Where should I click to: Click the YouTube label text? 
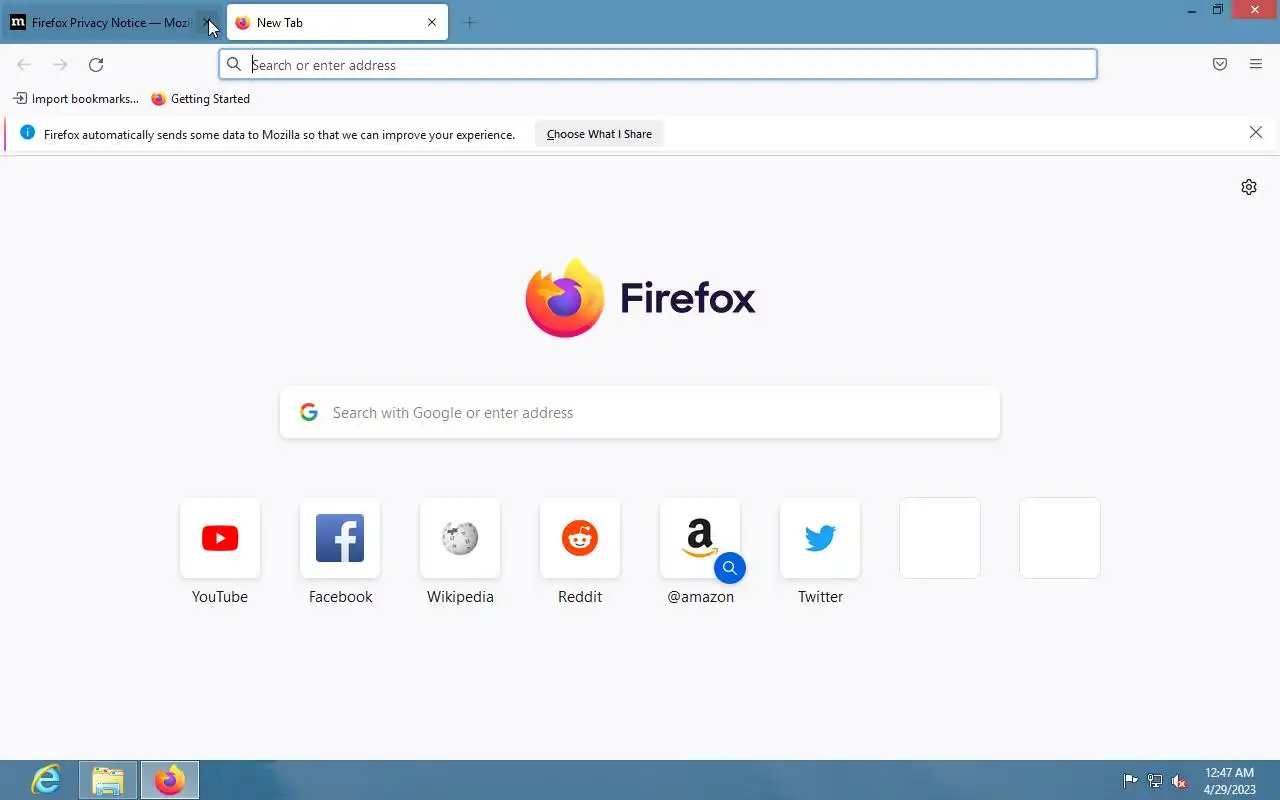[x=220, y=597]
